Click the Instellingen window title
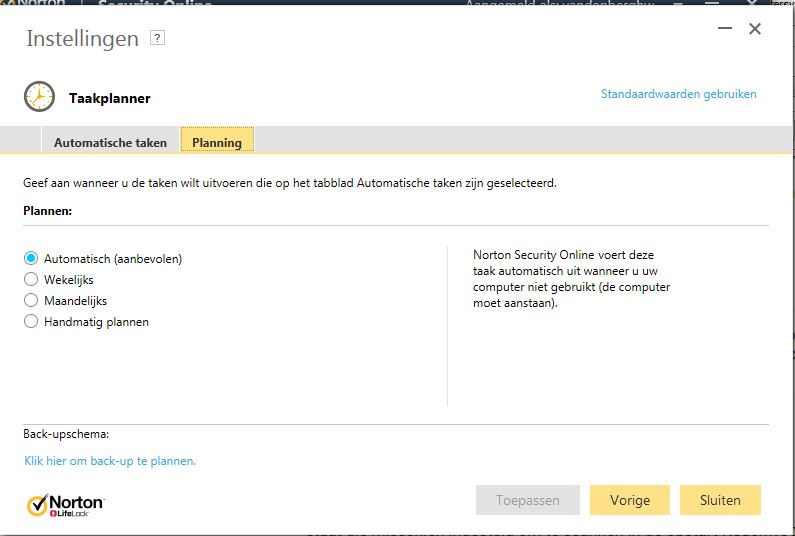795x536 pixels. pyautogui.click(x=82, y=39)
